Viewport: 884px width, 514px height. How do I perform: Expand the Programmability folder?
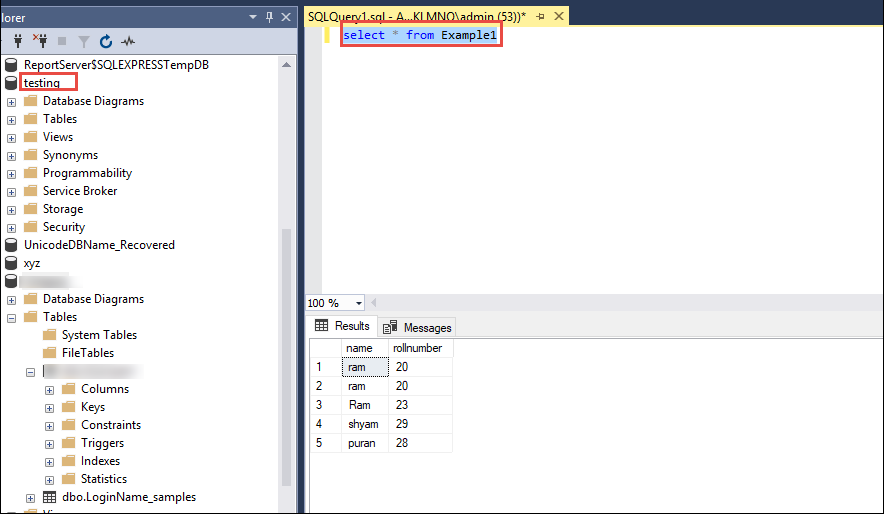[11, 174]
